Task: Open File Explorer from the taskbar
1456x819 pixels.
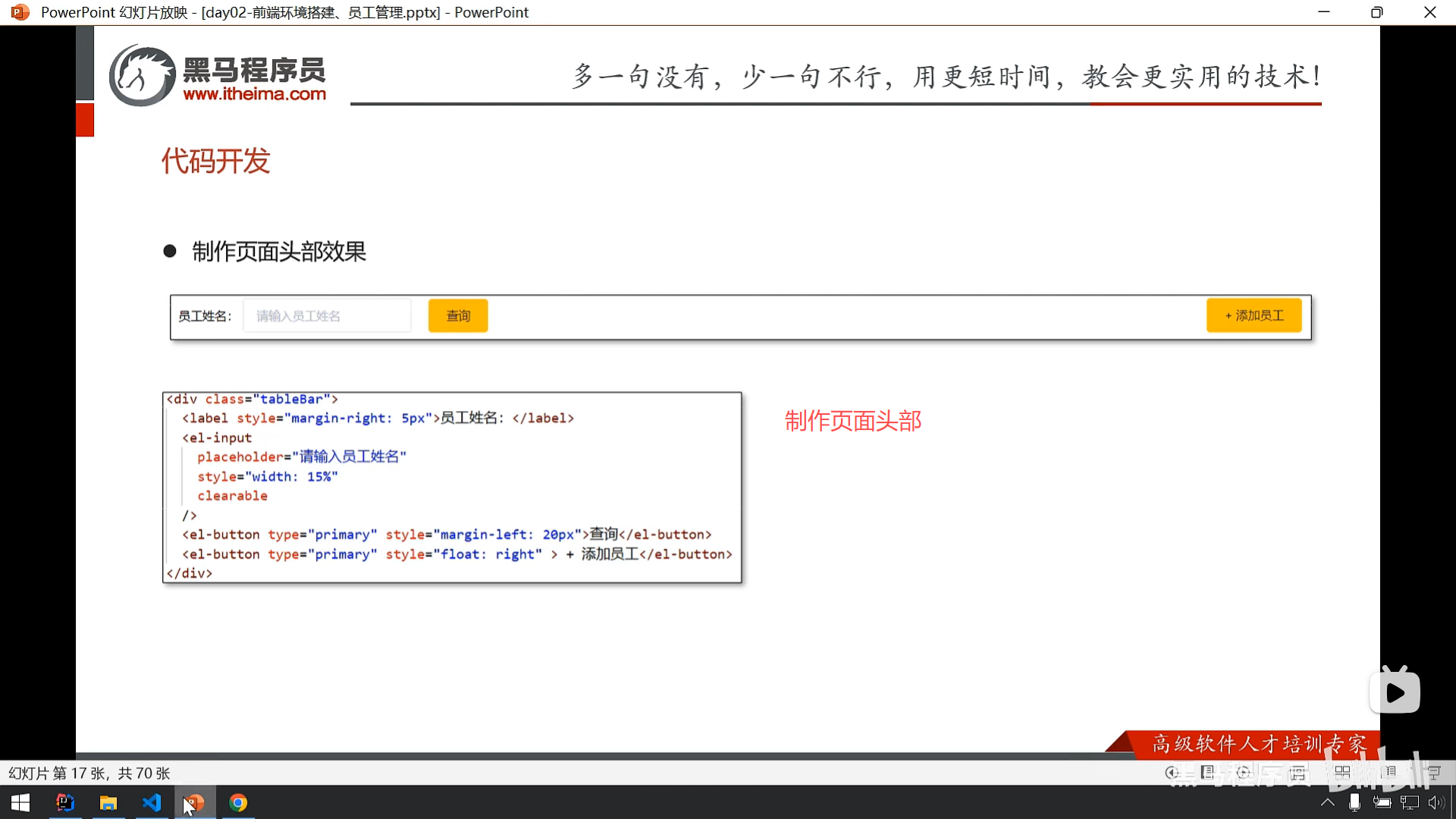Action: tap(108, 802)
